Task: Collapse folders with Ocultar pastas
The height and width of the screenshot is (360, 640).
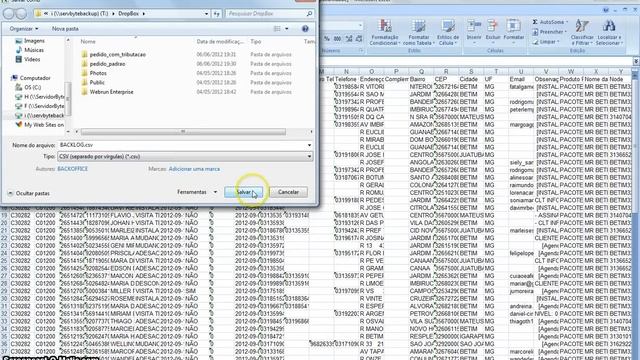Action: (x=29, y=193)
